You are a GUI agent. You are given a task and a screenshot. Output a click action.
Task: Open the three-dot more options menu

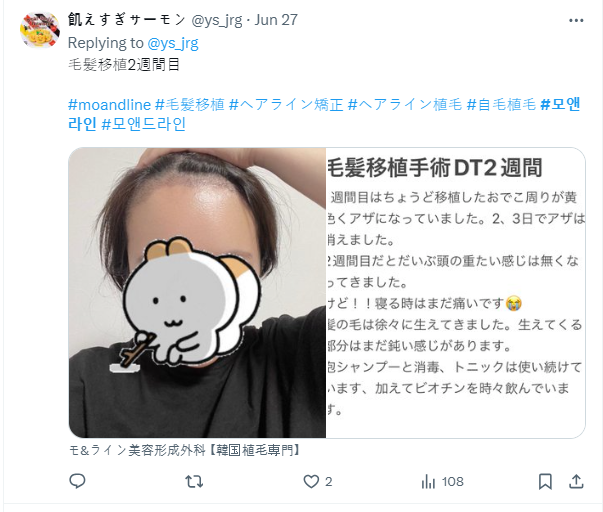(x=576, y=20)
